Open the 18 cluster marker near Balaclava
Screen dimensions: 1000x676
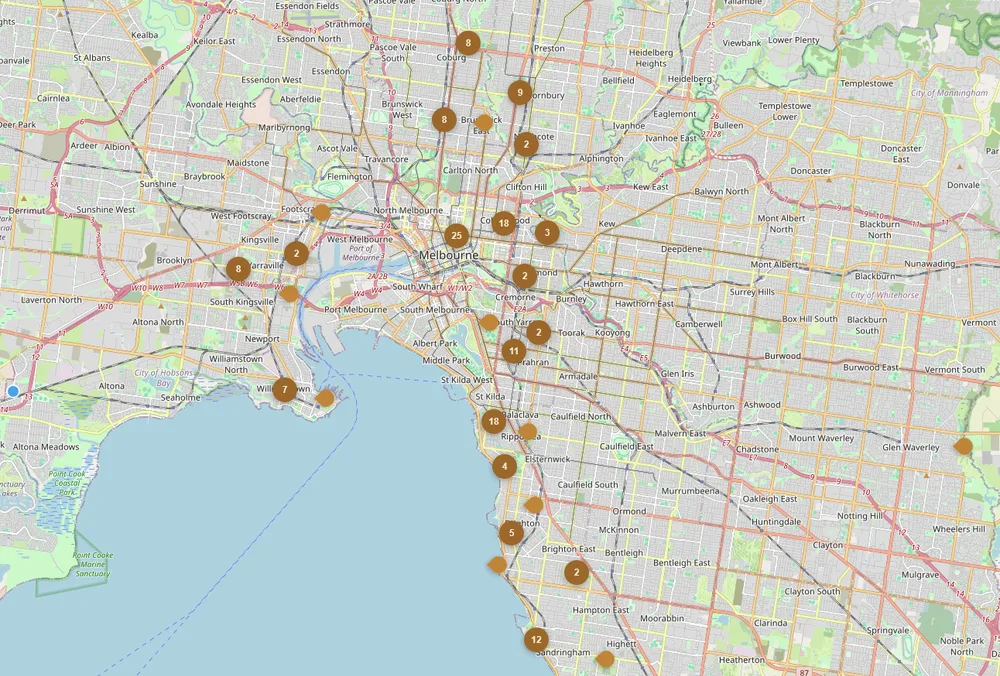494,422
